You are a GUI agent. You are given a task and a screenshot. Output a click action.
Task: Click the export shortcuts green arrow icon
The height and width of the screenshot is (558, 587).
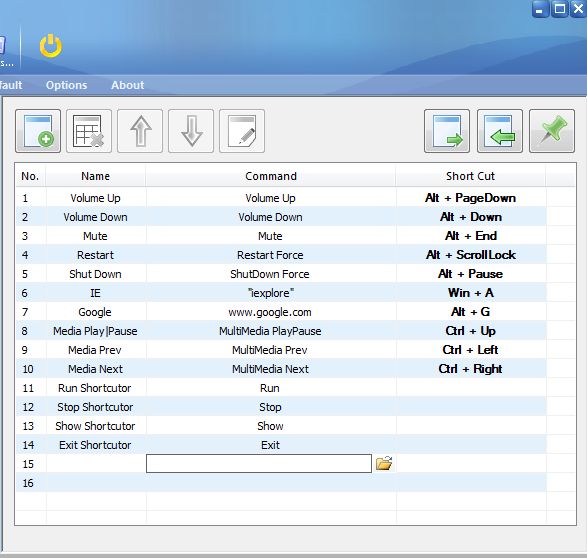(447, 131)
